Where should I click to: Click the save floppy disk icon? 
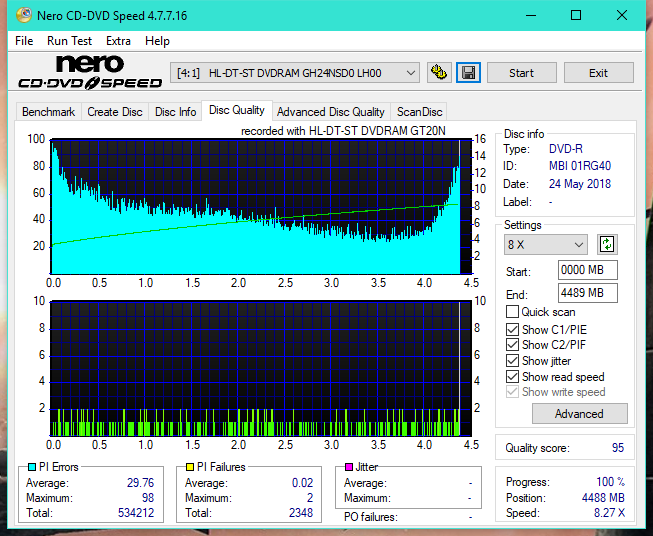click(469, 73)
